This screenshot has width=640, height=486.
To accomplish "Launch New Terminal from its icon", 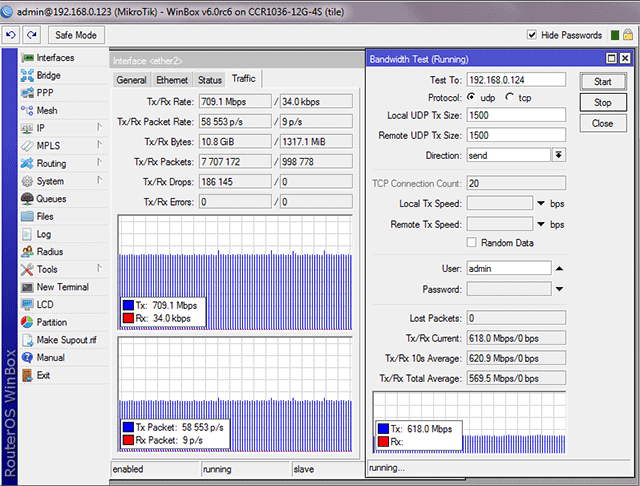I will [27, 287].
